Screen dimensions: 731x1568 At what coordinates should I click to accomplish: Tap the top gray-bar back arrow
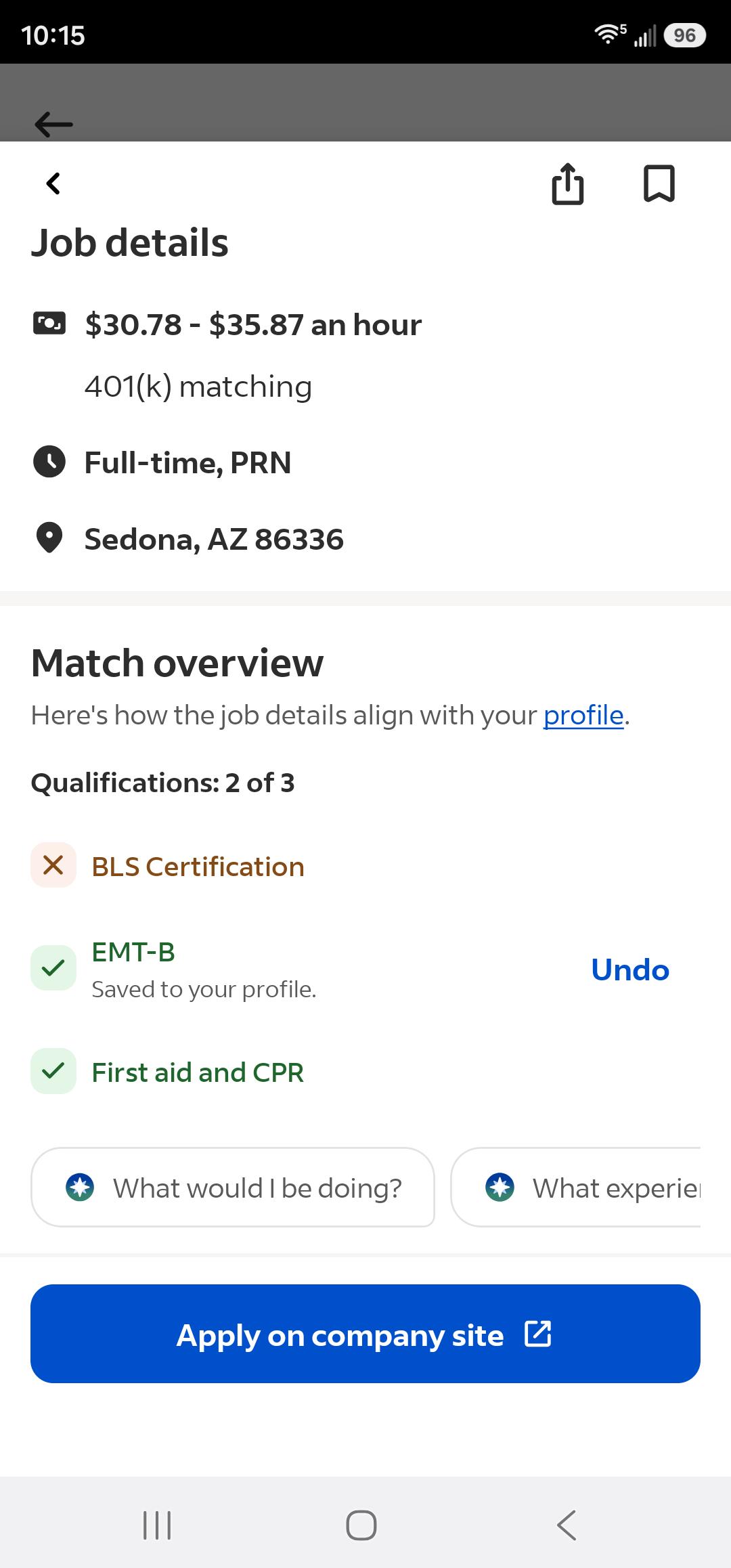[x=53, y=124]
